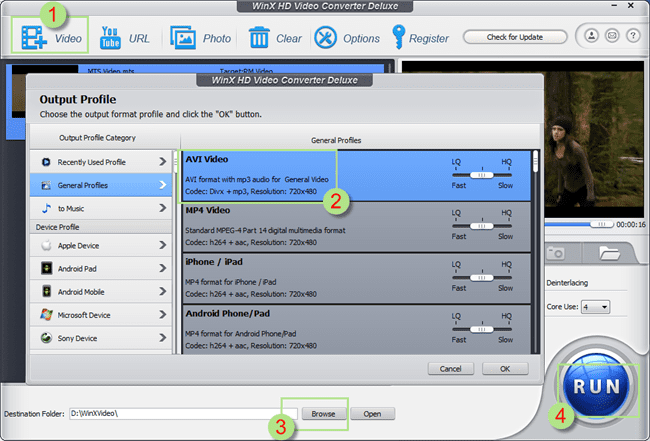Click the Android Mobile icon

(x=46, y=291)
